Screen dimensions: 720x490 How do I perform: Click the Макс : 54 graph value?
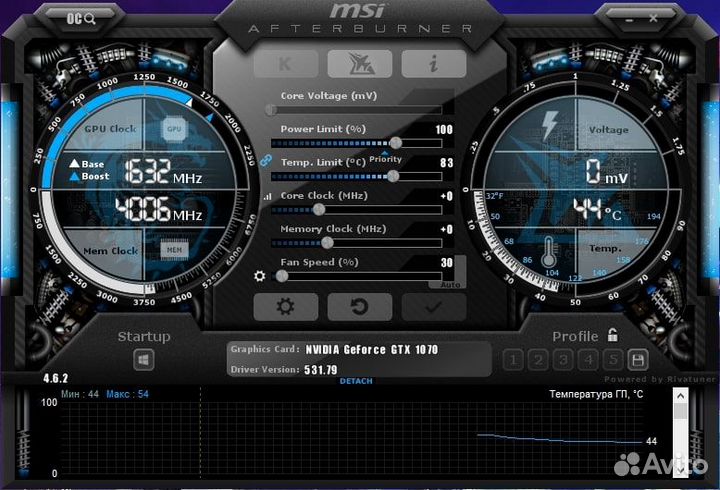pyautogui.click(x=127, y=394)
